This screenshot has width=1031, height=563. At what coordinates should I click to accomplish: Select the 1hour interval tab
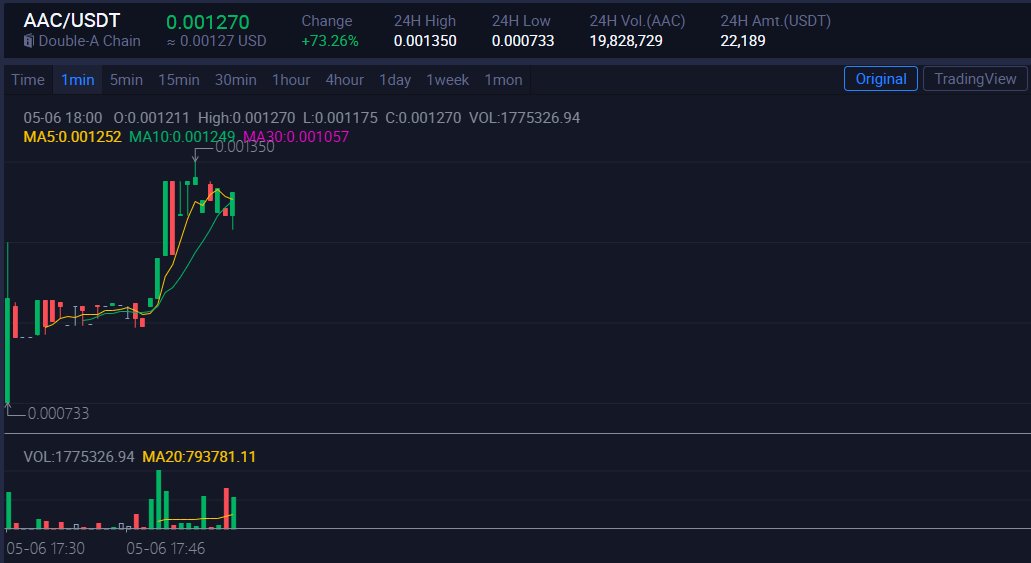pyautogui.click(x=291, y=80)
